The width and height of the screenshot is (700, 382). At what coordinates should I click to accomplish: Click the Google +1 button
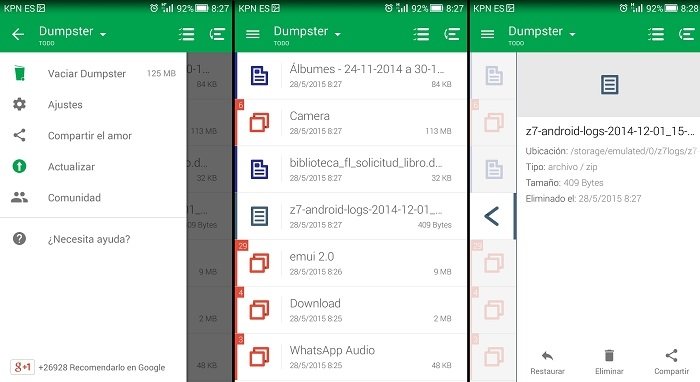pos(22,367)
